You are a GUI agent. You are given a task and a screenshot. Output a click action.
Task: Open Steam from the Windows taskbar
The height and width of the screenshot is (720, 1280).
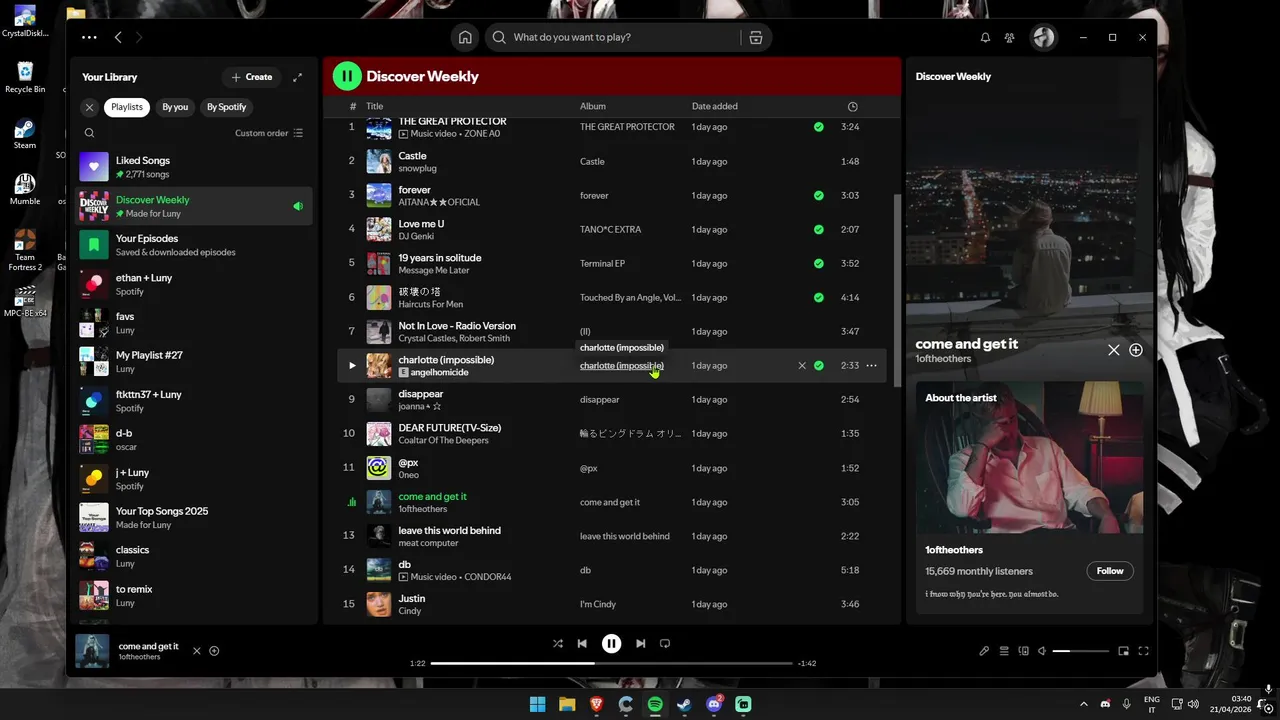point(684,704)
